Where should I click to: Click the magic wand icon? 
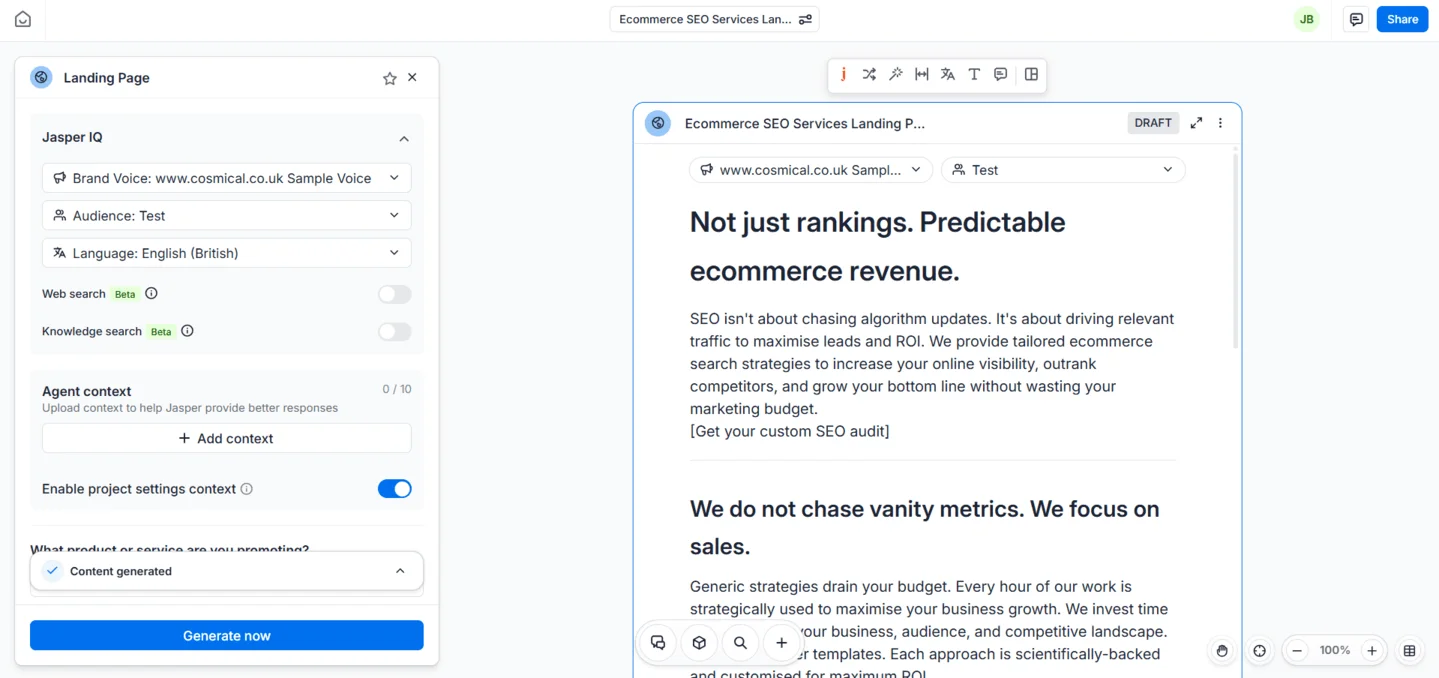point(895,74)
